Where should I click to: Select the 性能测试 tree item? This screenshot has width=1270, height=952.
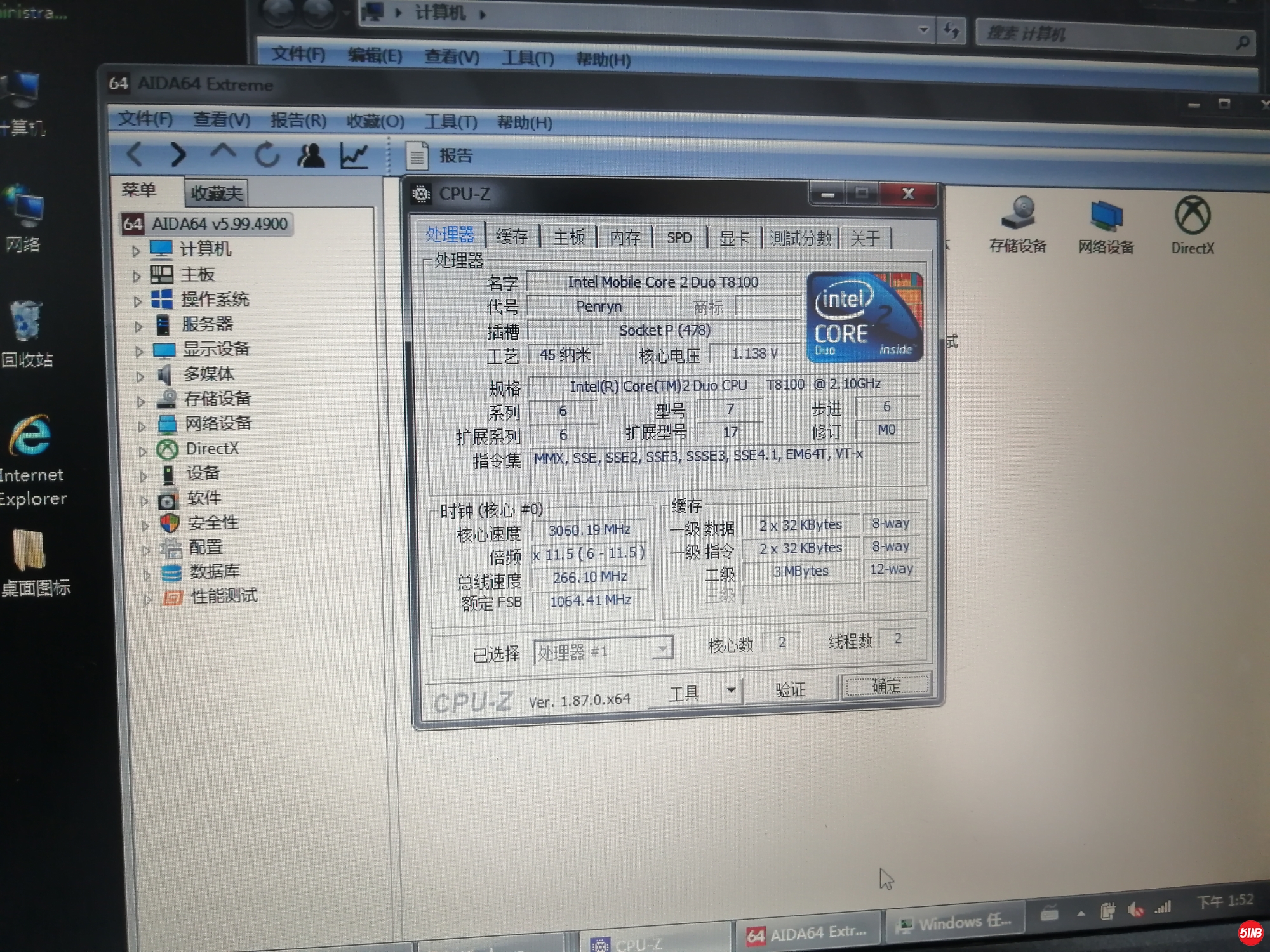[224, 596]
